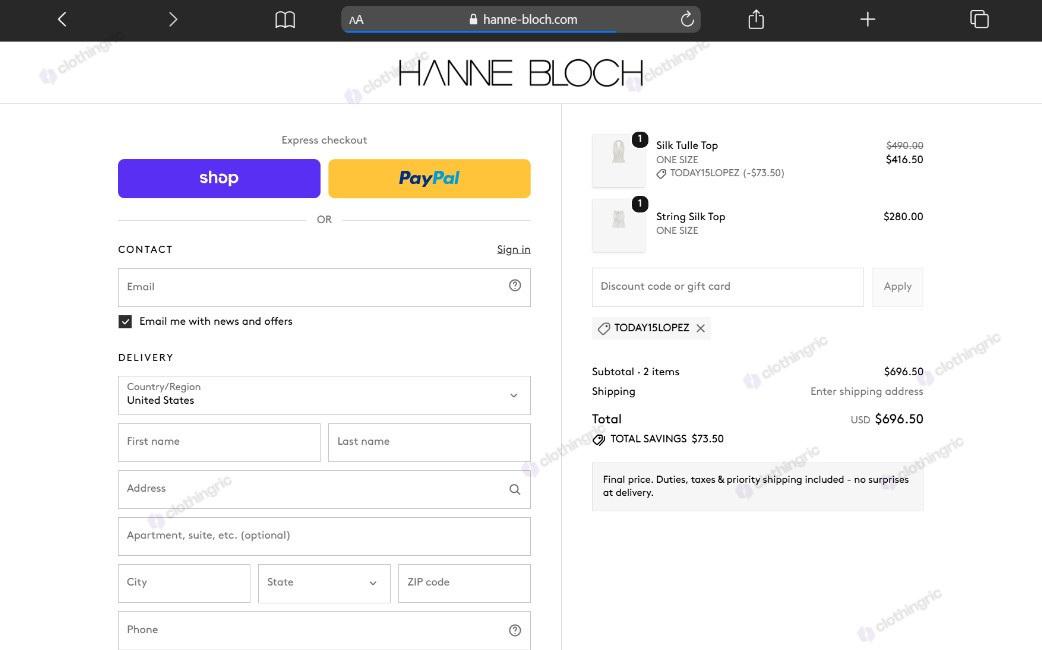Click the Subtotal · 2 items label
The height and width of the screenshot is (650, 1042).
tap(636, 372)
